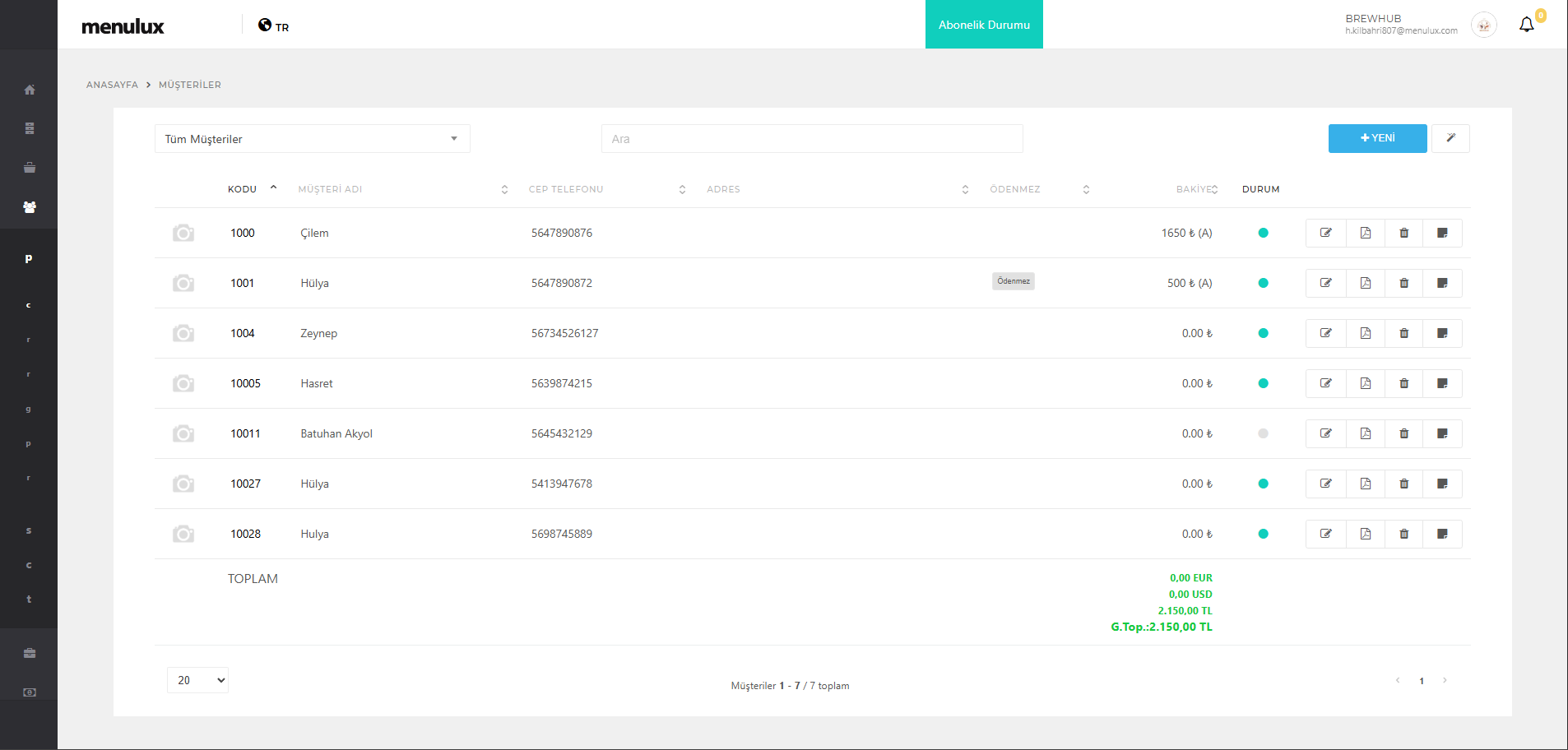Toggle status dot for Hulya 10028
This screenshot has width=1568, height=750.
(1263, 534)
